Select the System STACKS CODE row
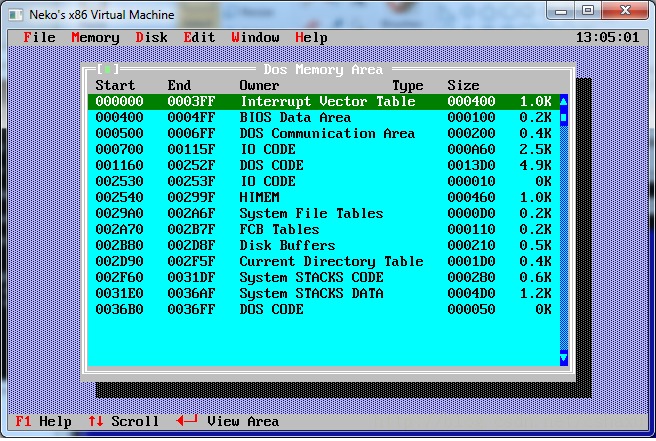Image resolution: width=656 pixels, height=441 pixels. (x=323, y=277)
